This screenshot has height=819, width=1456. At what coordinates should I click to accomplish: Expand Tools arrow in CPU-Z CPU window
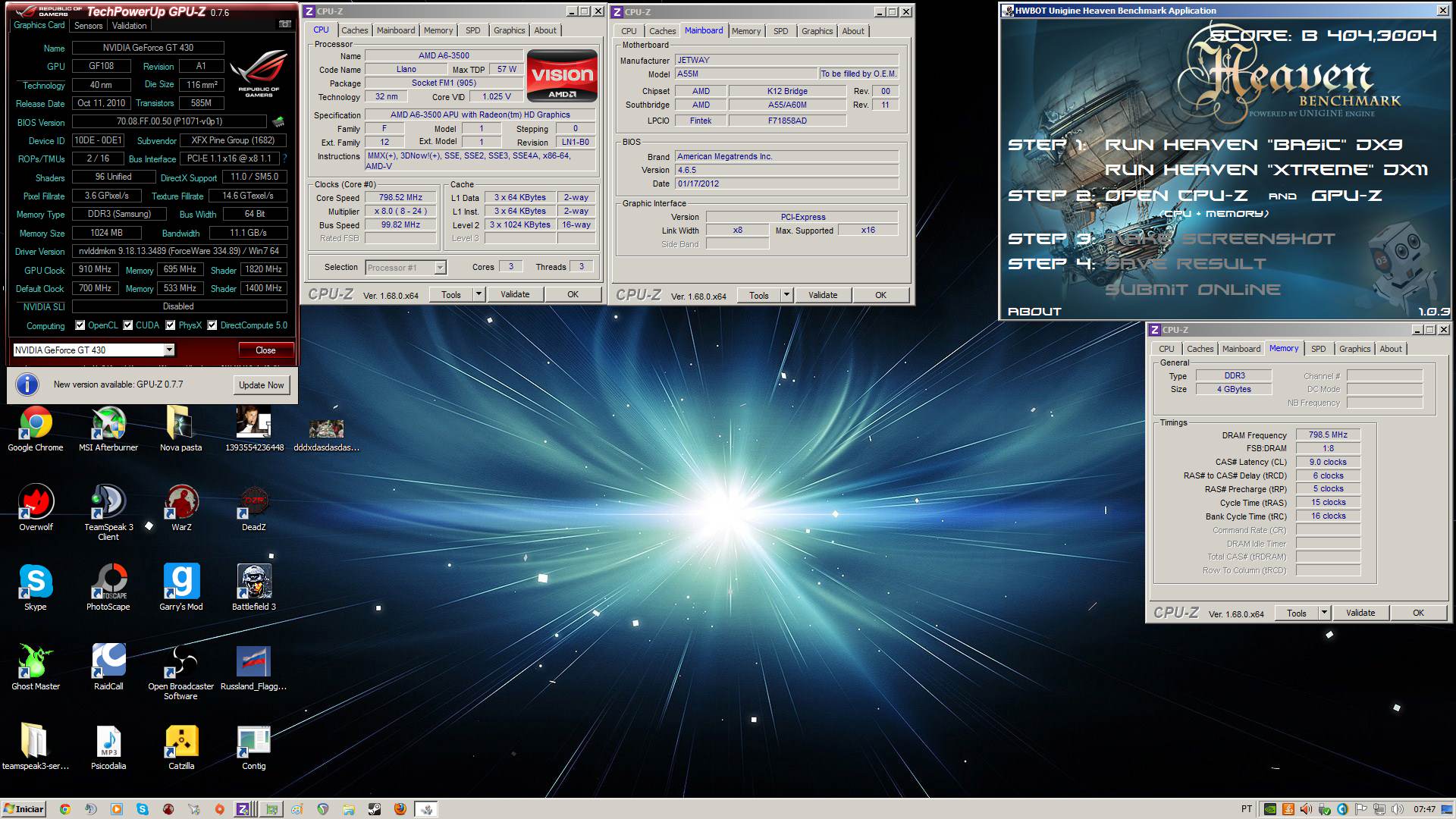pyautogui.click(x=479, y=294)
